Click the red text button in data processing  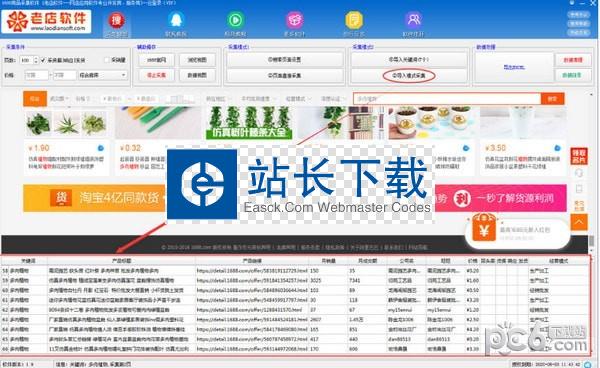pyautogui.click(x=573, y=60)
